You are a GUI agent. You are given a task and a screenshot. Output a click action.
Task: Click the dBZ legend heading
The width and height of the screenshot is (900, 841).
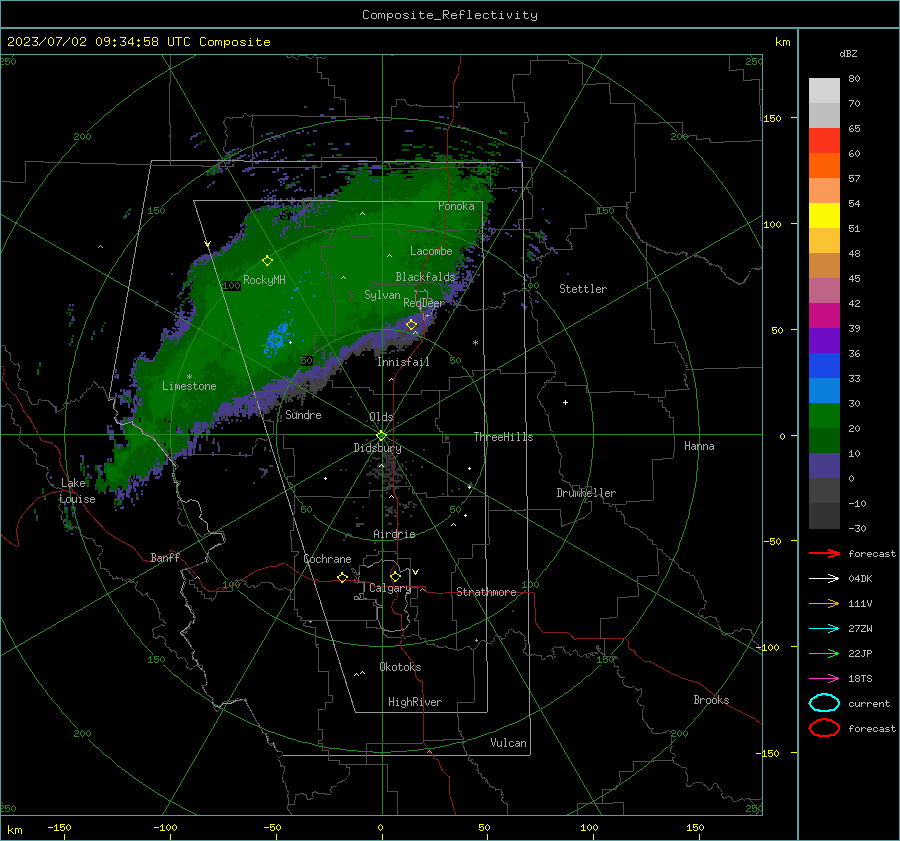point(848,53)
